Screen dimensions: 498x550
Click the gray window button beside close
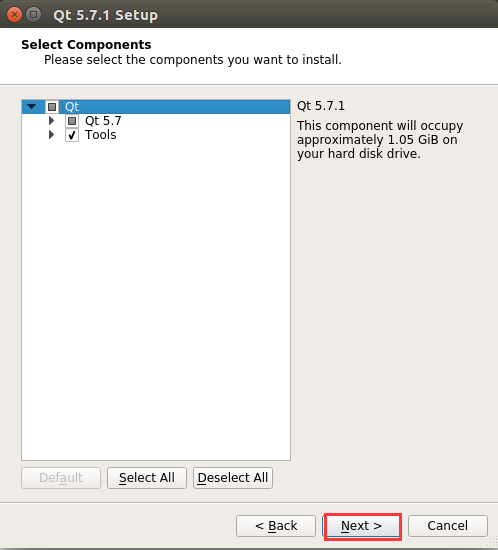(x=34, y=15)
